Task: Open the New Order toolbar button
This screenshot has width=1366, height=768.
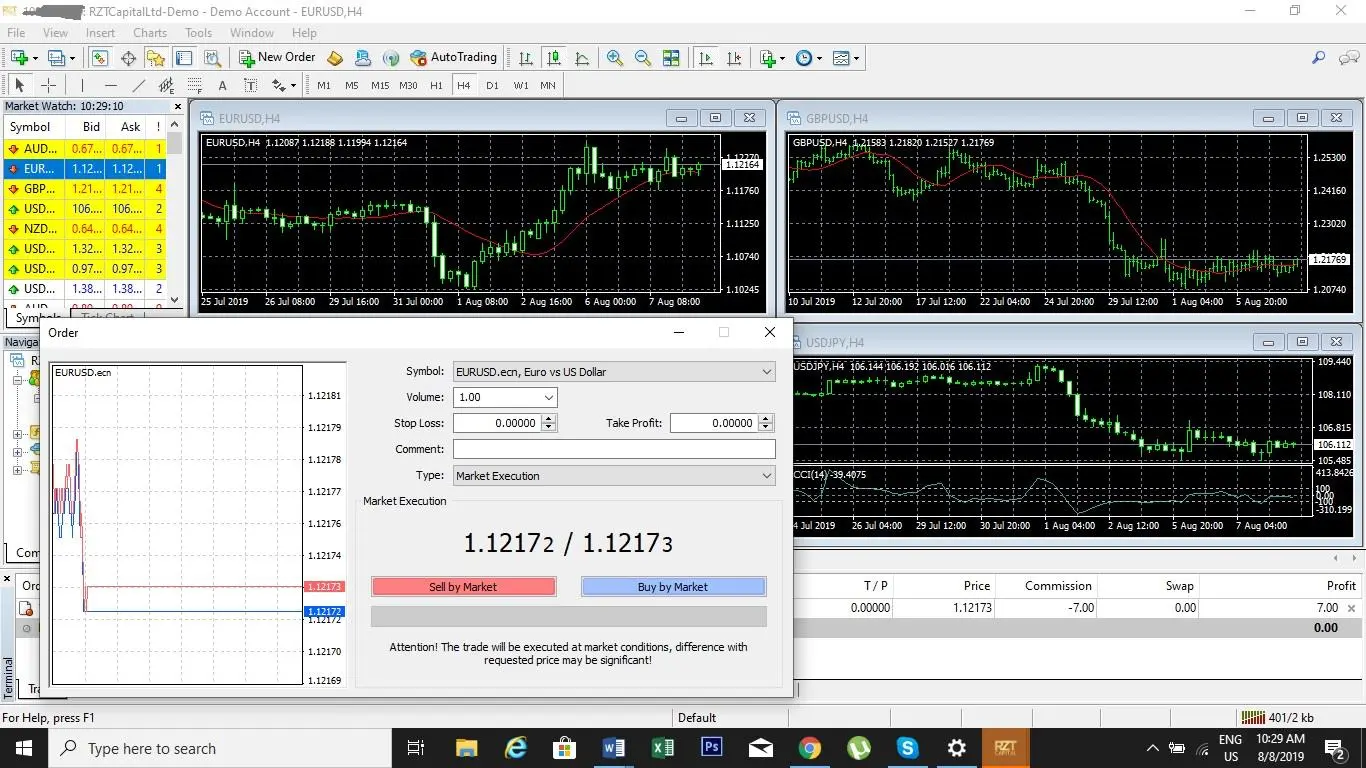Action: (278, 58)
